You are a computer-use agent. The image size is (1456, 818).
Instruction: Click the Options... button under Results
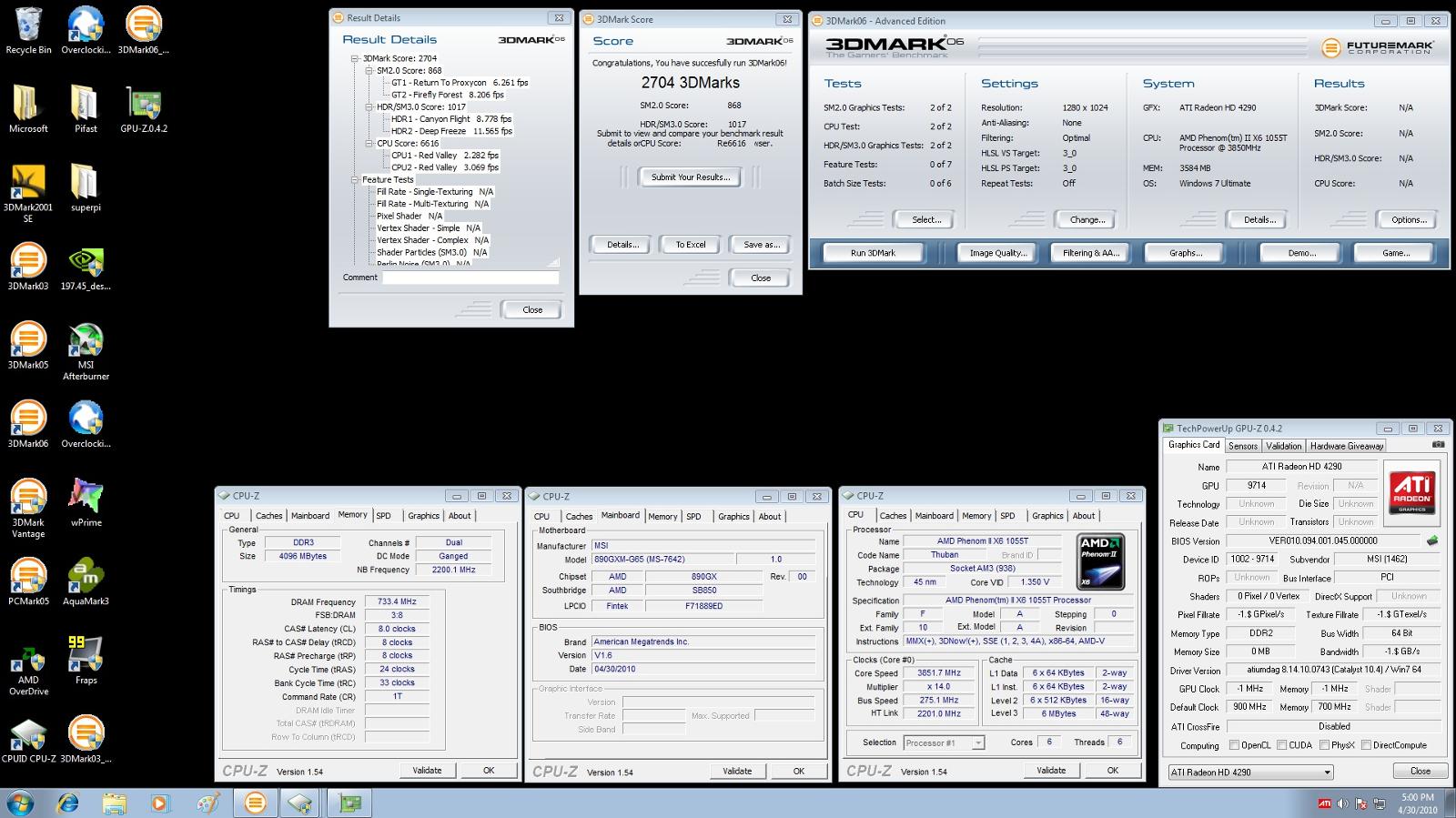point(1409,220)
